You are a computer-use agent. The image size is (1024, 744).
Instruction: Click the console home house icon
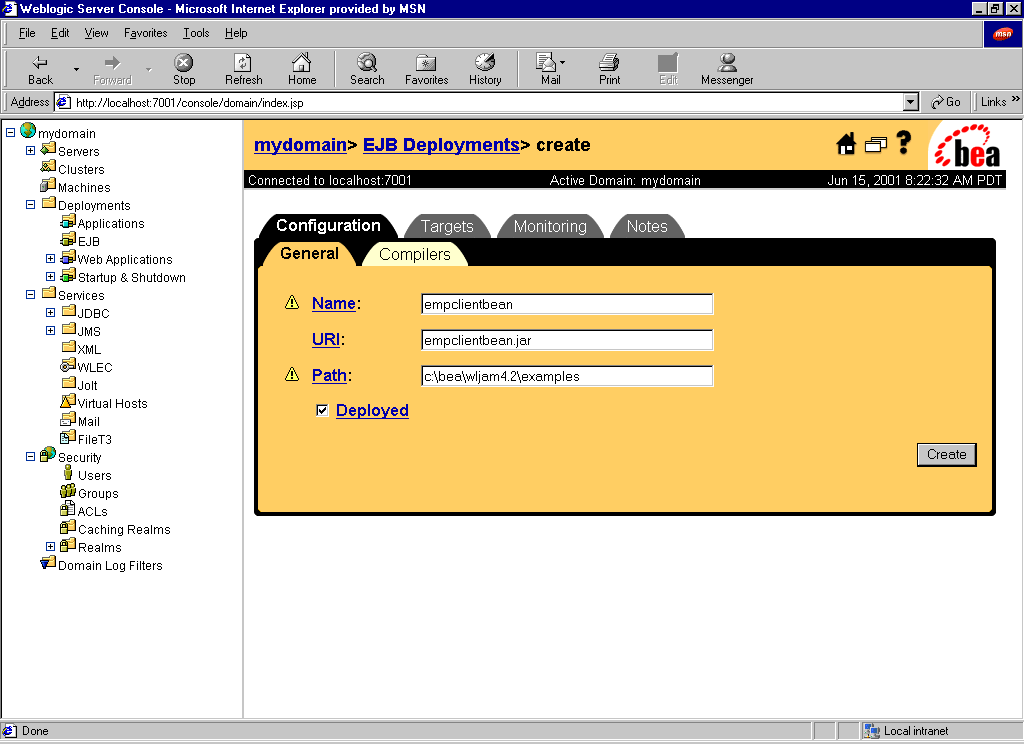coord(846,143)
